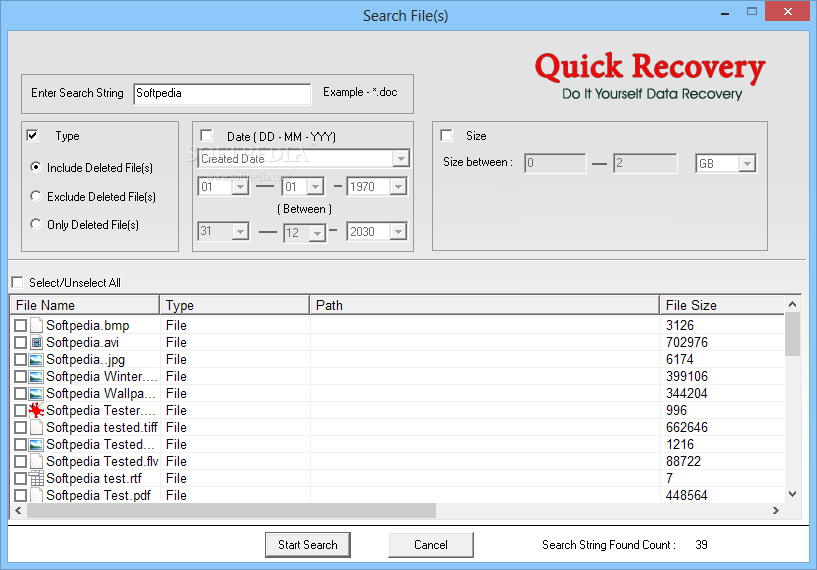Click the Softpedia.avi video file icon
This screenshot has width=817, height=570.
(x=36, y=342)
